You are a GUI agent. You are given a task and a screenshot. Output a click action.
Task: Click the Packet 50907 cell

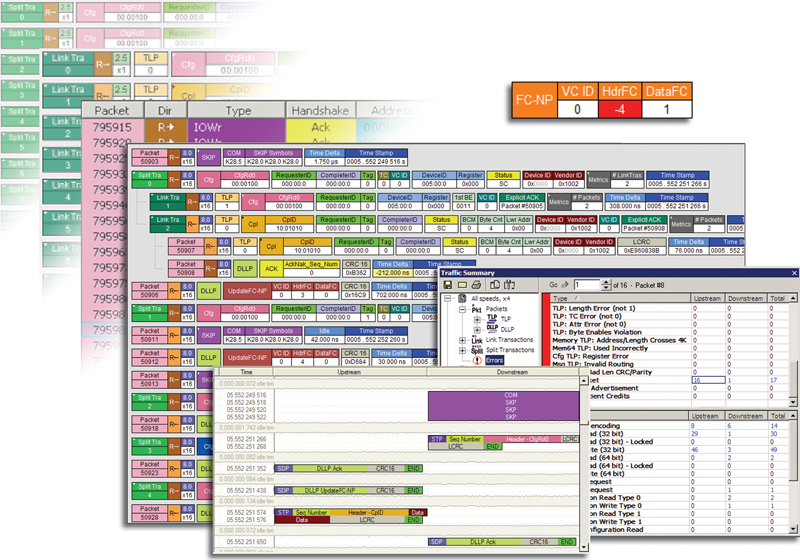[186, 246]
